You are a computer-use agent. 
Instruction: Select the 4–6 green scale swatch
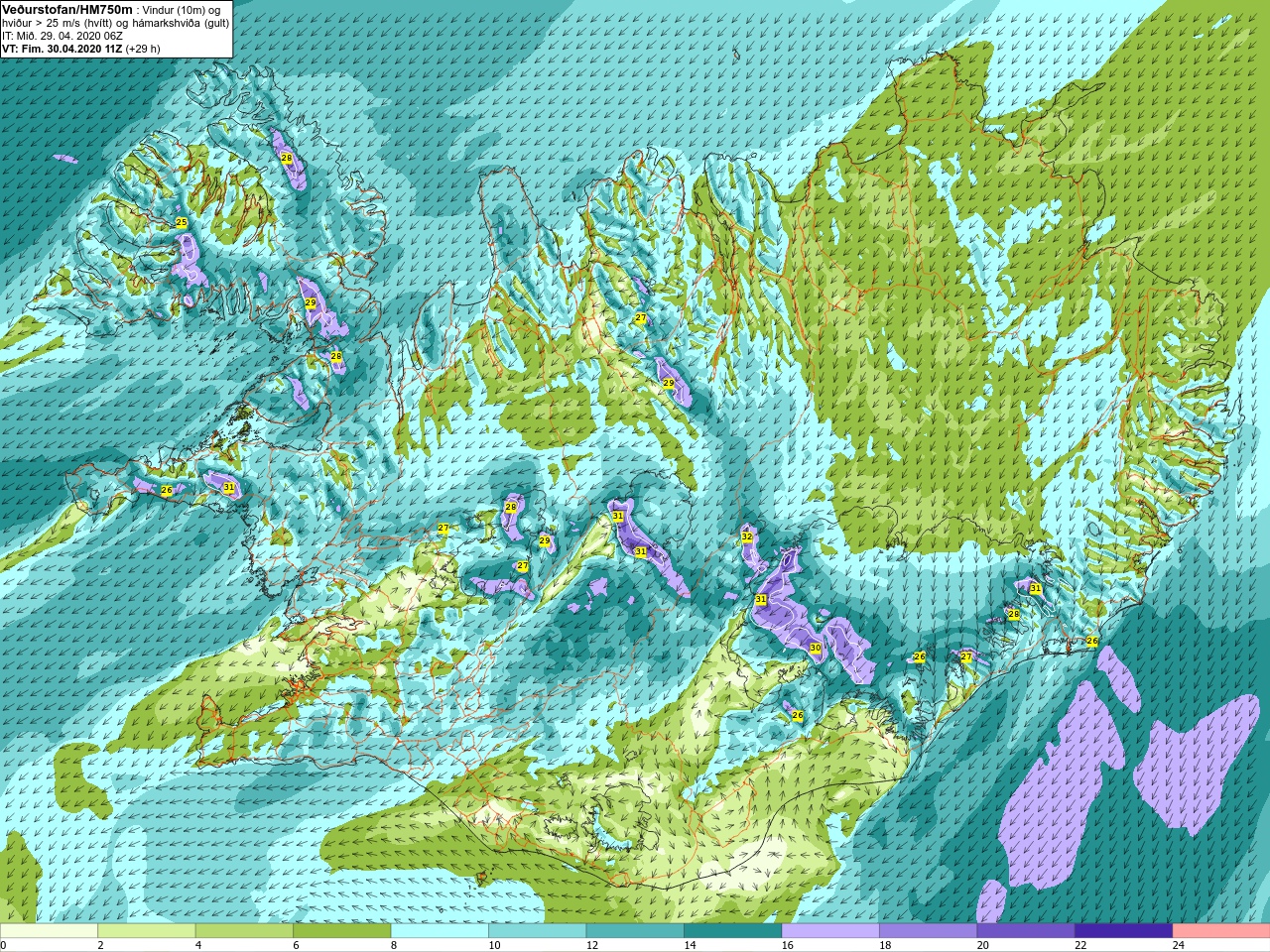244,931
